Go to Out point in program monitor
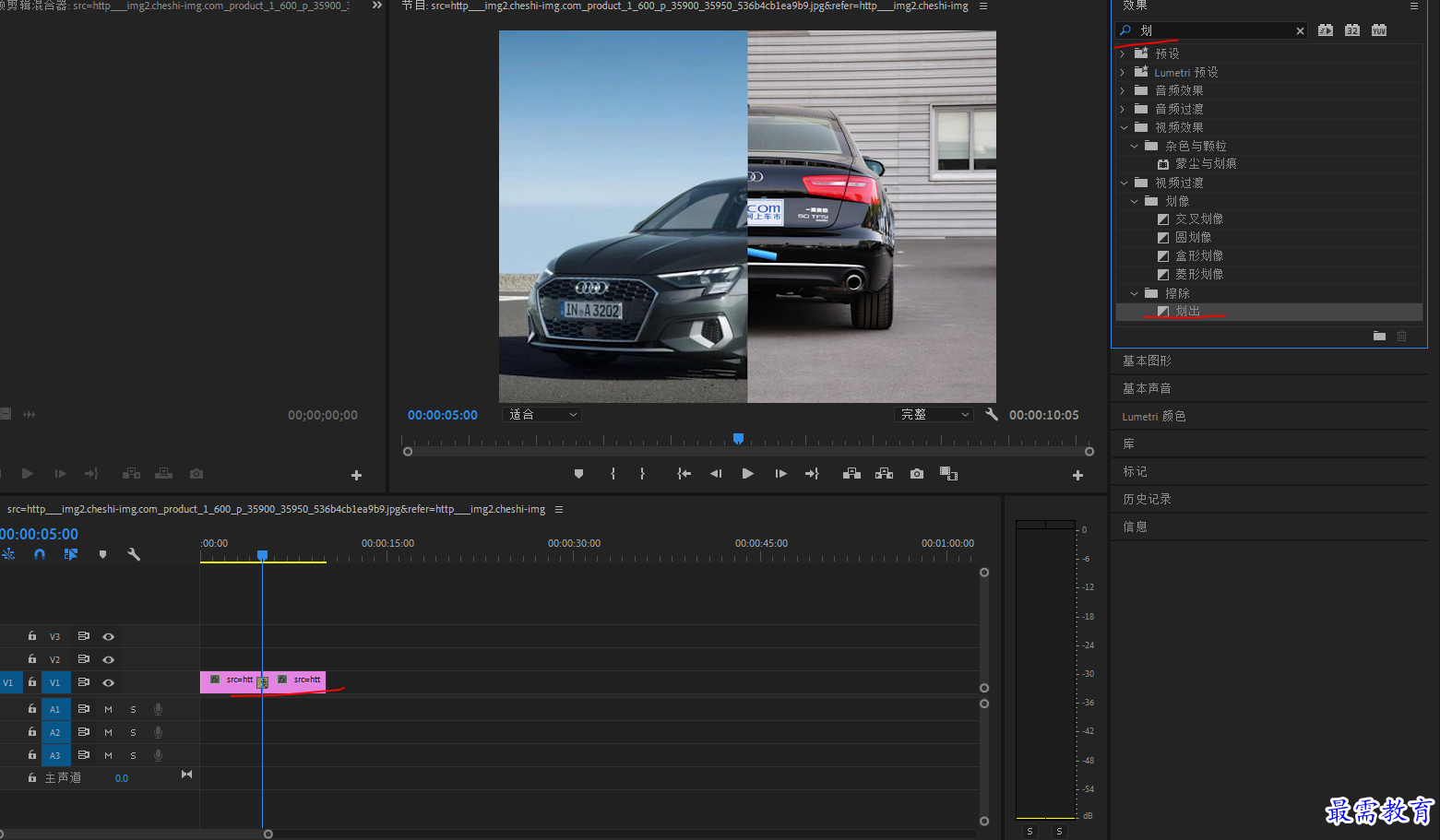This screenshot has height=840, width=1440. [812, 474]
